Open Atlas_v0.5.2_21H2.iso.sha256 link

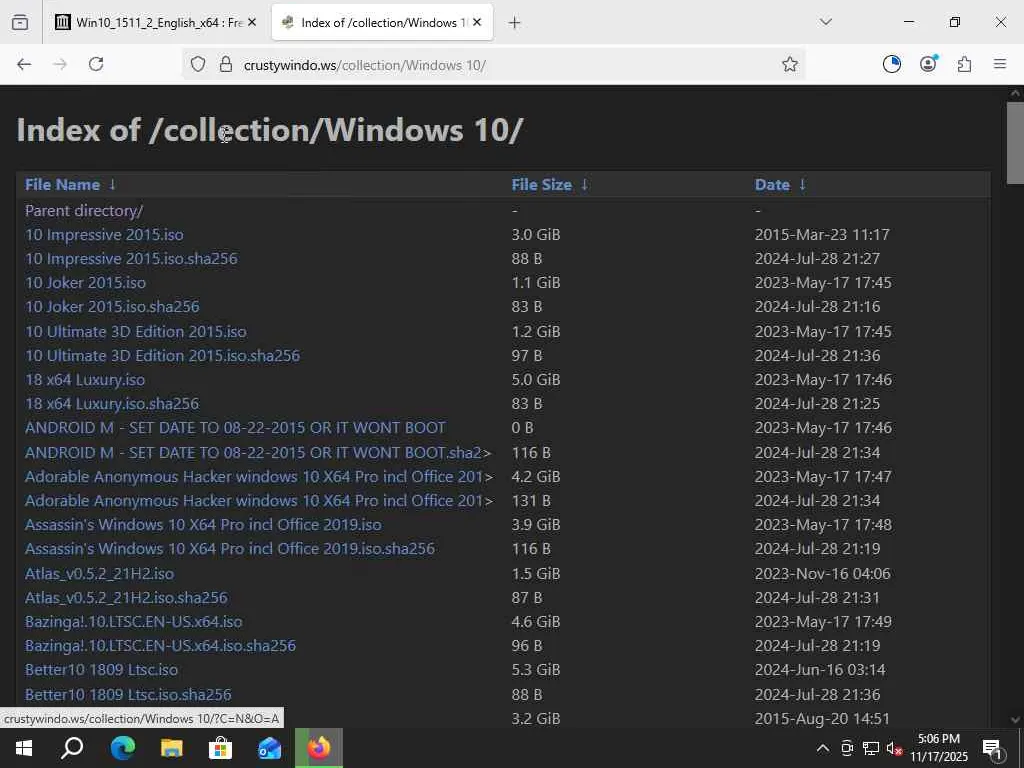click(x=126, y=598)
